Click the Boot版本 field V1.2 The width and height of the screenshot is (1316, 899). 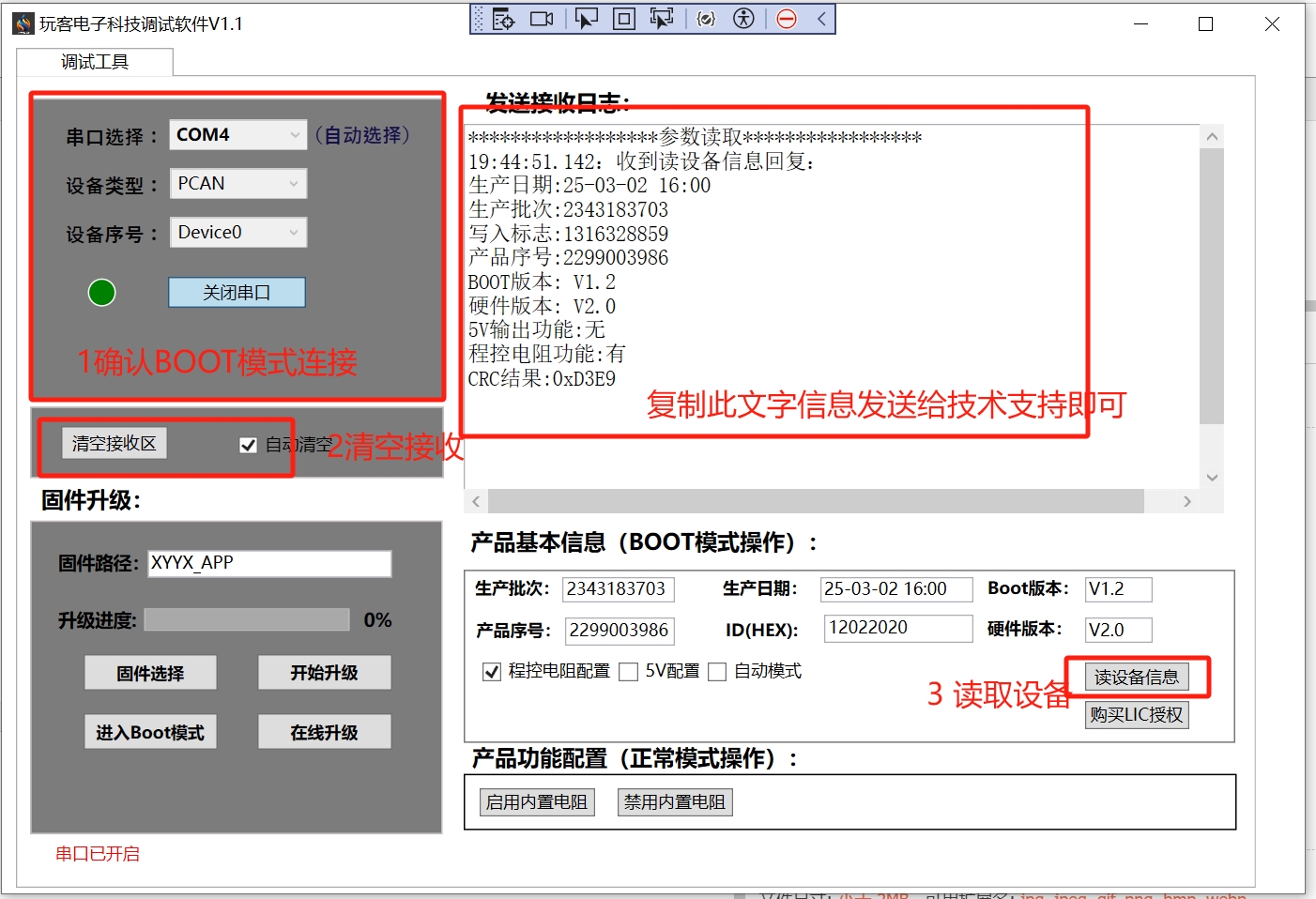pos(1119,589)
